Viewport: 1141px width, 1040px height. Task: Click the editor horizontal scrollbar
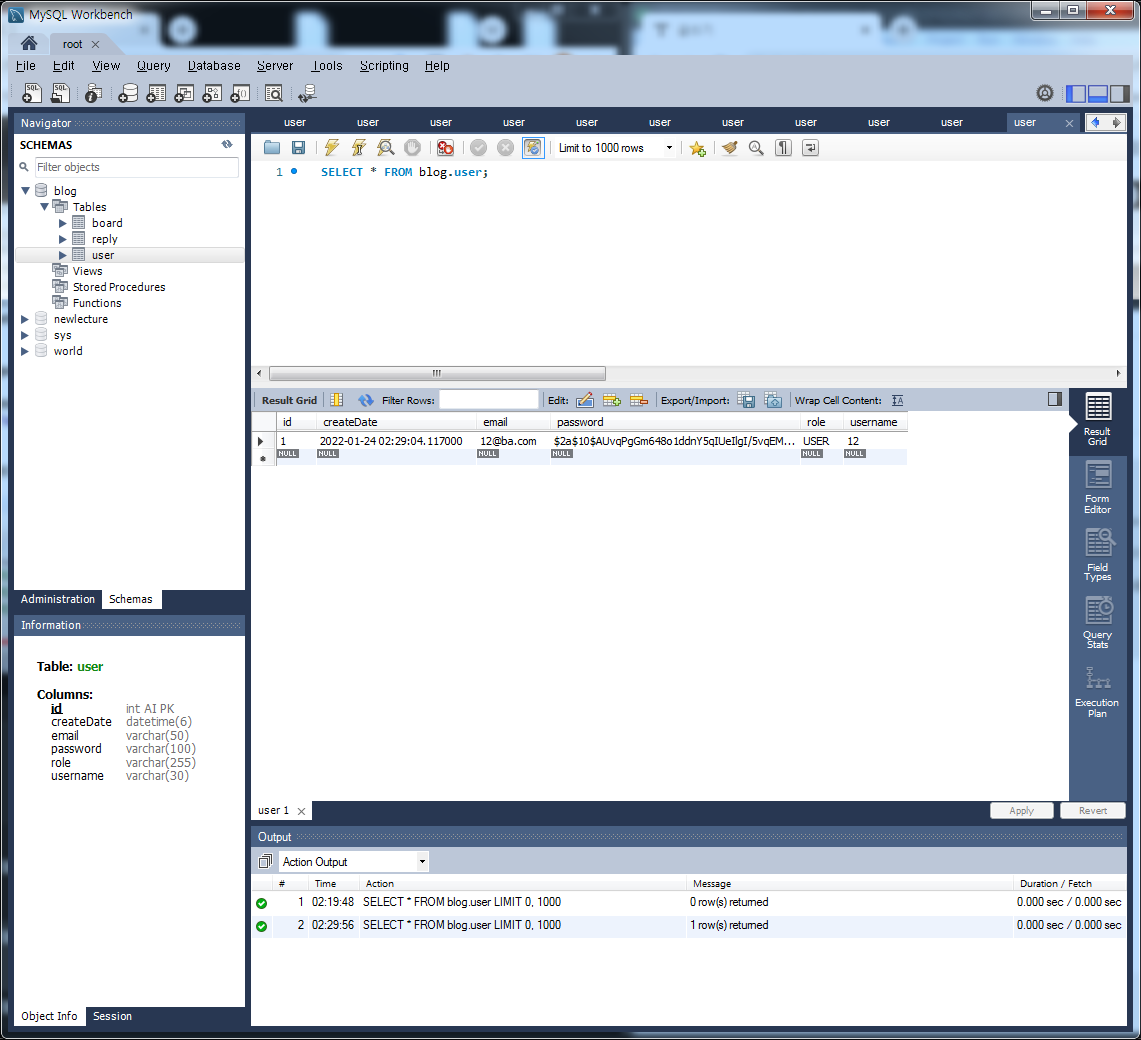click(437, 373)
